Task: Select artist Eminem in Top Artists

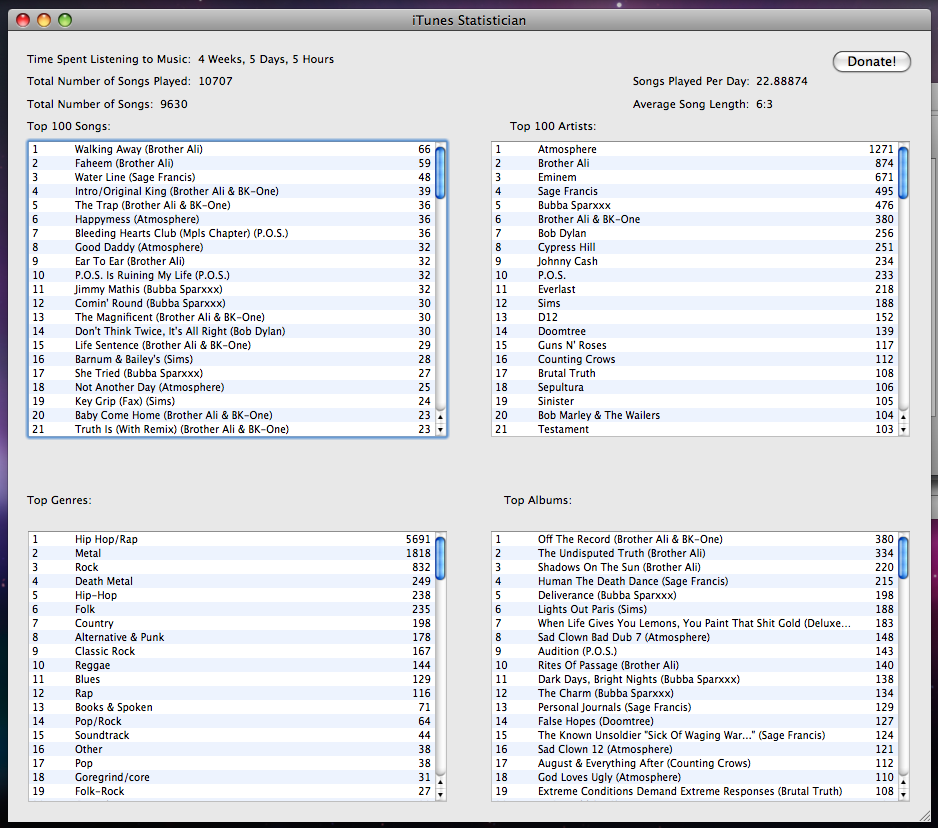Action: point(695,177)
